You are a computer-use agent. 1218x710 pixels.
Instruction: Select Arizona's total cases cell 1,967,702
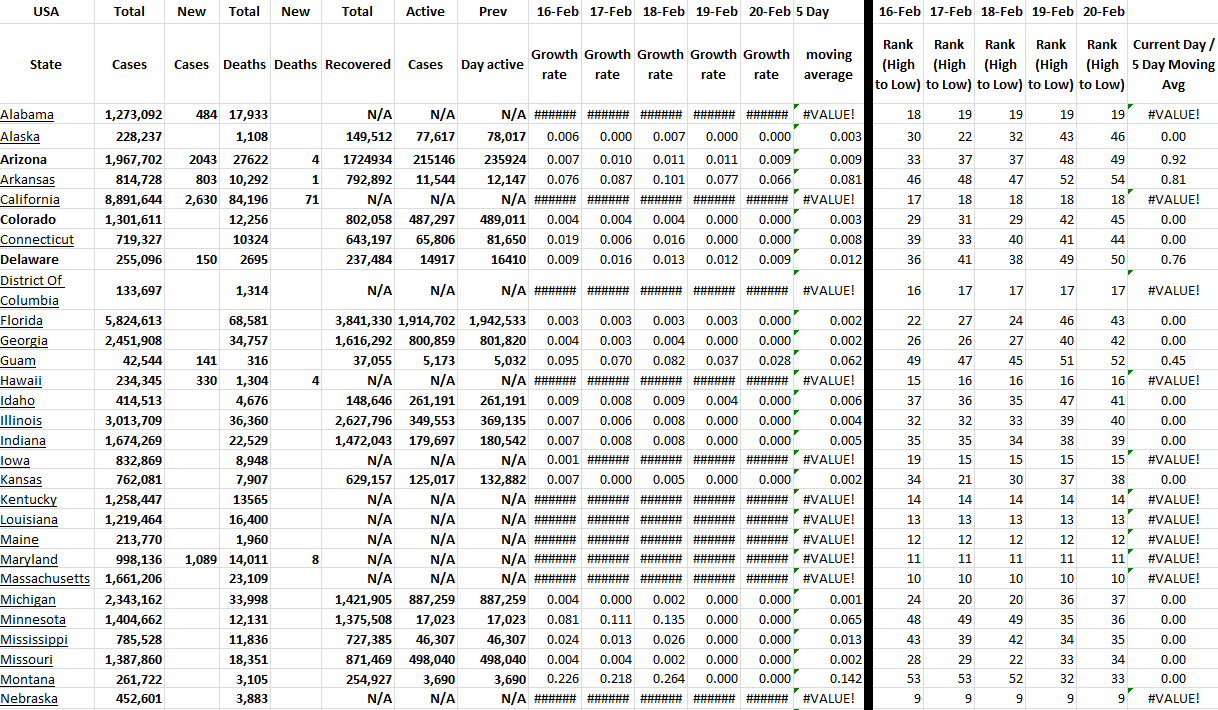133,159
